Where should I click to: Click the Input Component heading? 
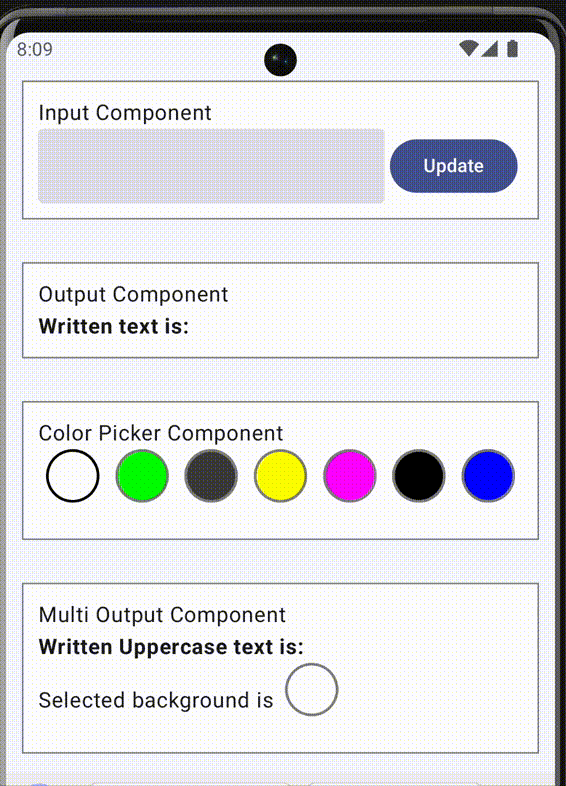point(125,113)
